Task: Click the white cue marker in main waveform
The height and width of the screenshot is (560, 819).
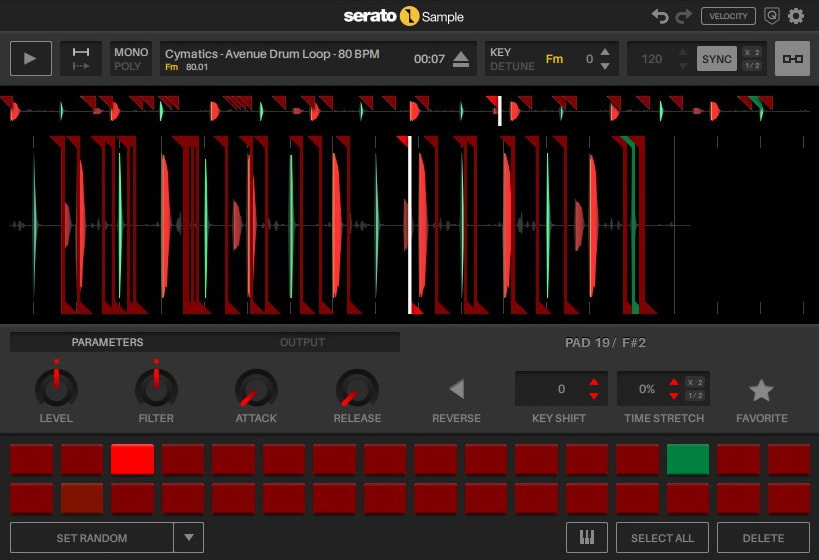Action: (410, 225)
